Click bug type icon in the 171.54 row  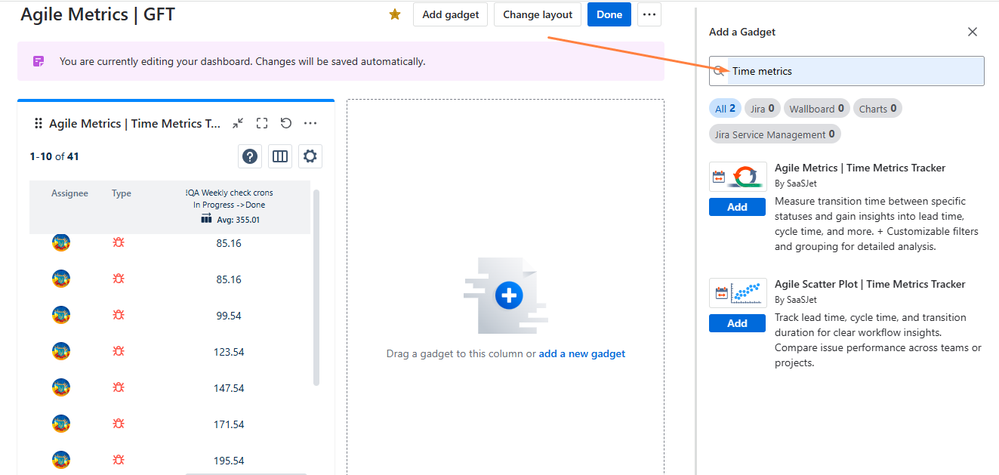(118, 424)
